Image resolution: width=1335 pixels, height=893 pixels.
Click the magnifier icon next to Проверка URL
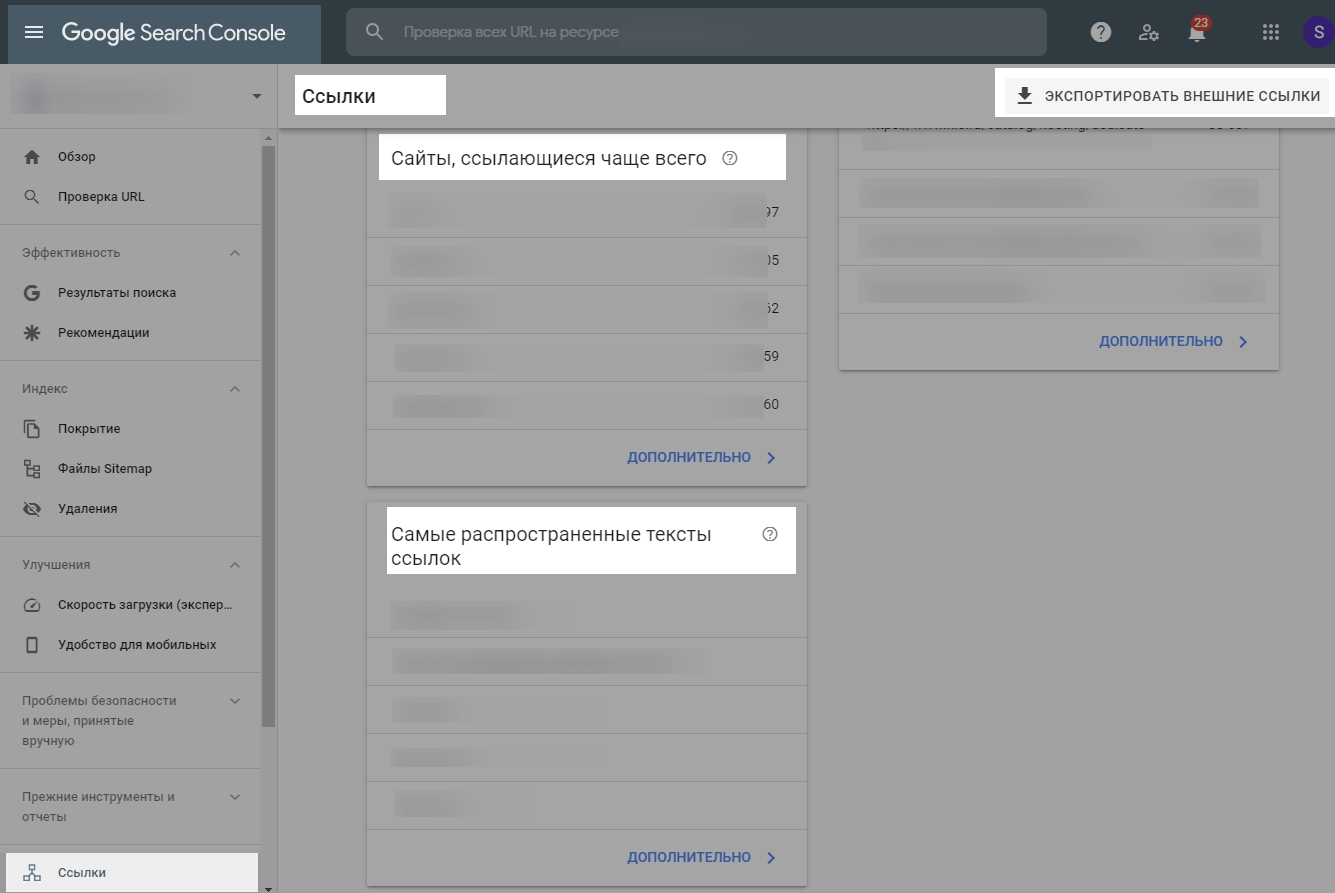click(32, 197)
